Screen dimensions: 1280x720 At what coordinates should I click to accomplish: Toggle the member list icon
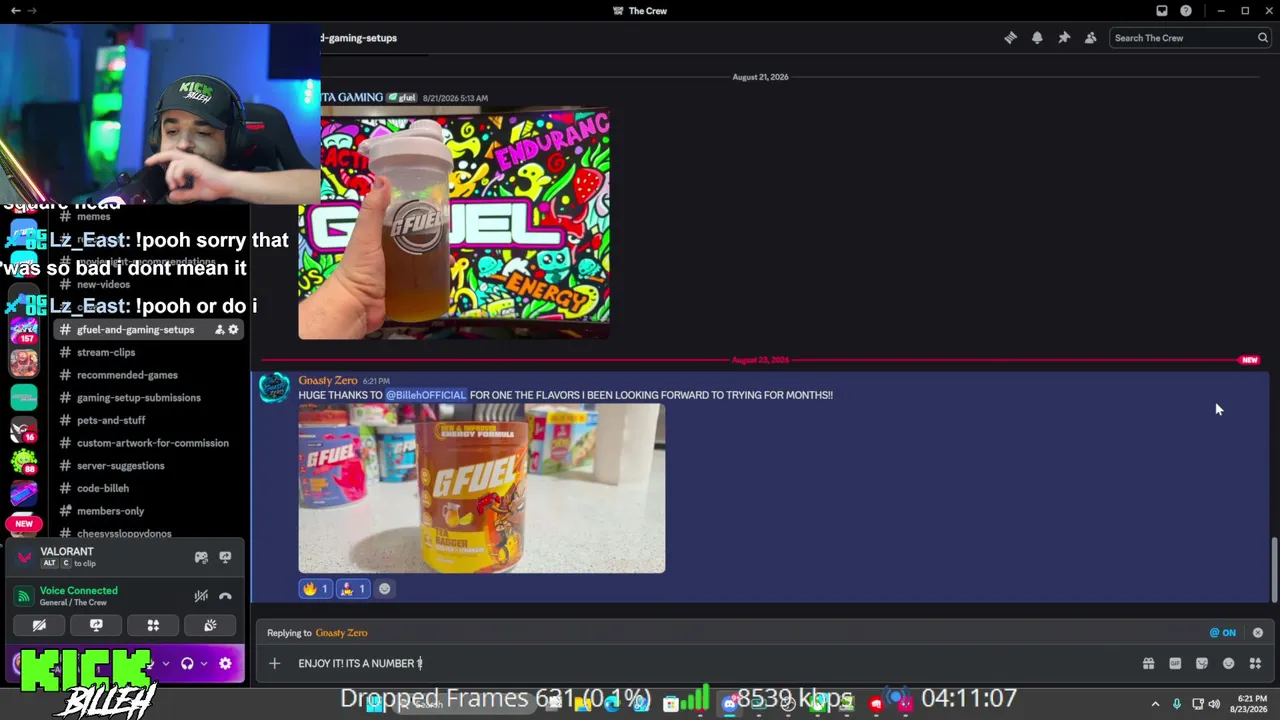click(1091, 38)
